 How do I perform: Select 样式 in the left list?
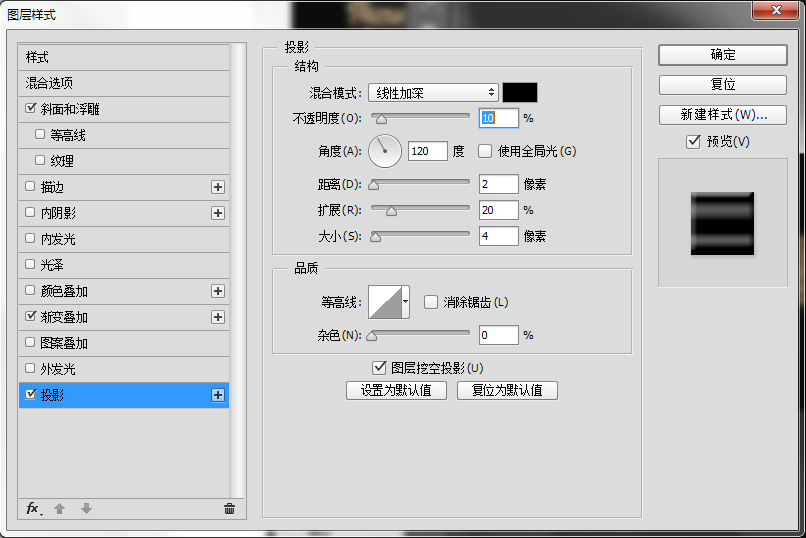(x=124, y=57)
